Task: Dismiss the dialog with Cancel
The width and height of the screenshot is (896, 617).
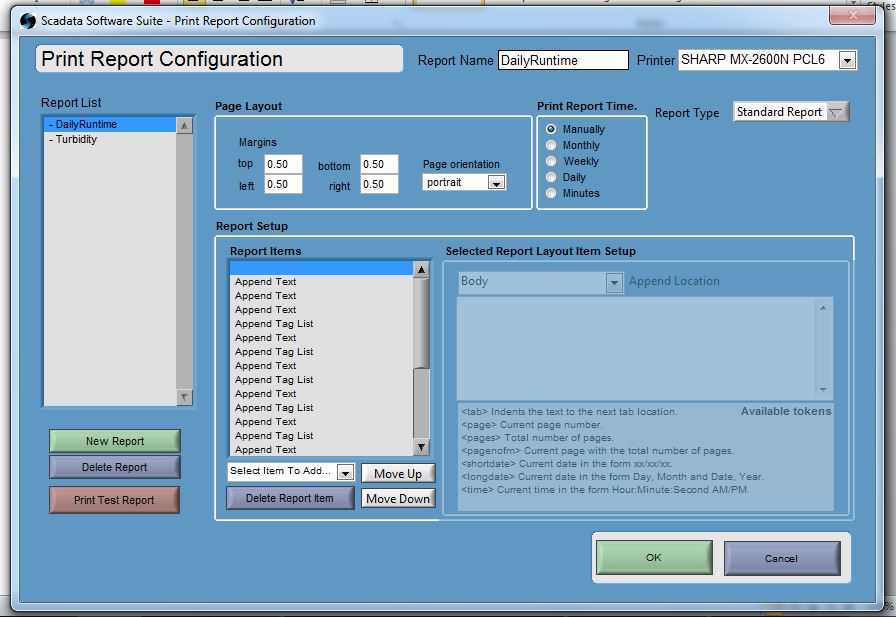Action: coord(783,558)
